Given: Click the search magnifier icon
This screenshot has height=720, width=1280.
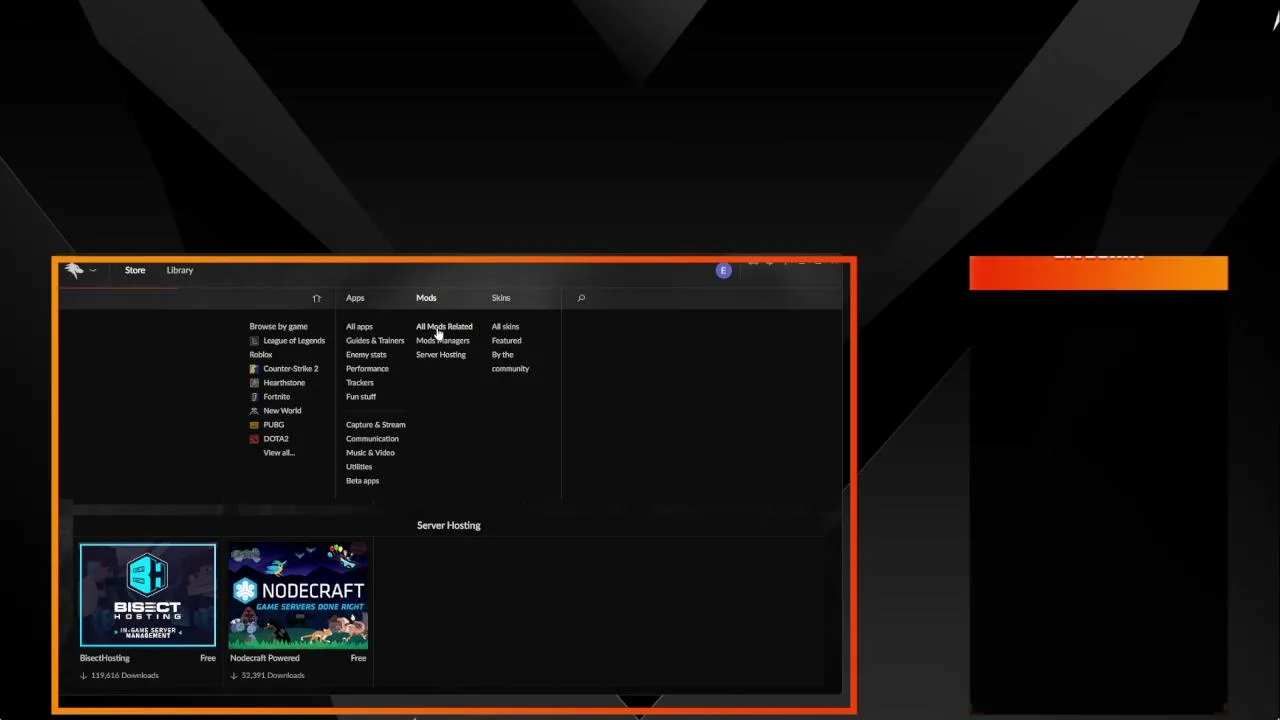Looking at the screenshot, I should pos(581,298).
